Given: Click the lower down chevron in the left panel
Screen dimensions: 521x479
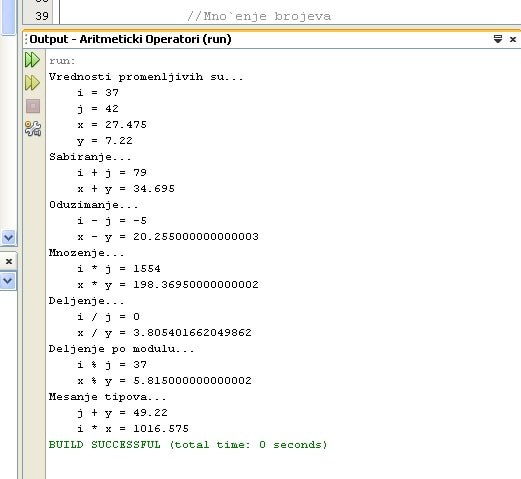Looking at the screenshot, I should pyautogui.click(x=8, y=281).
